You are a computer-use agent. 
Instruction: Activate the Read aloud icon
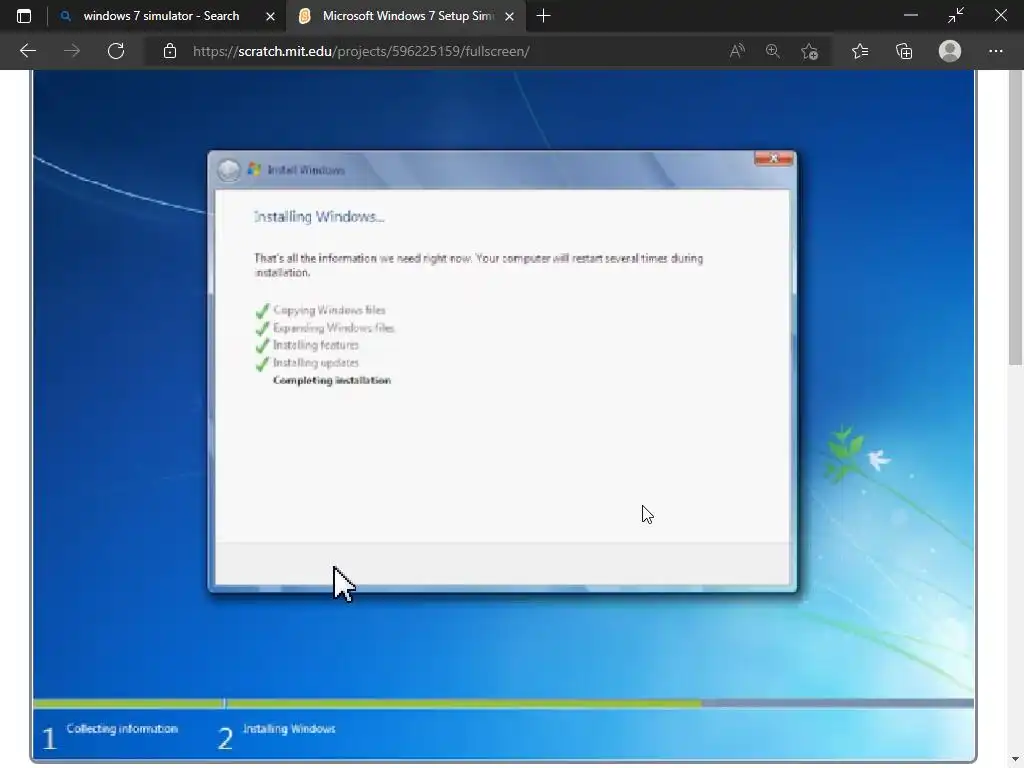[x=737, y=51]
